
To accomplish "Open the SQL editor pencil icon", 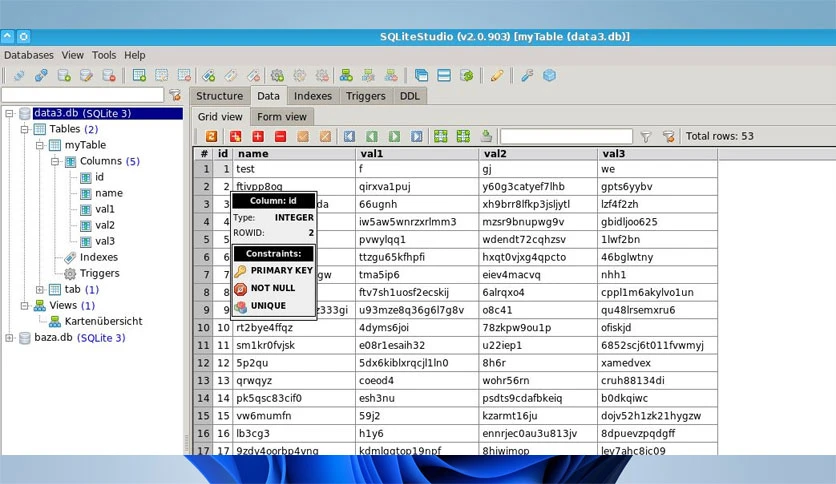I will [497, 76].
